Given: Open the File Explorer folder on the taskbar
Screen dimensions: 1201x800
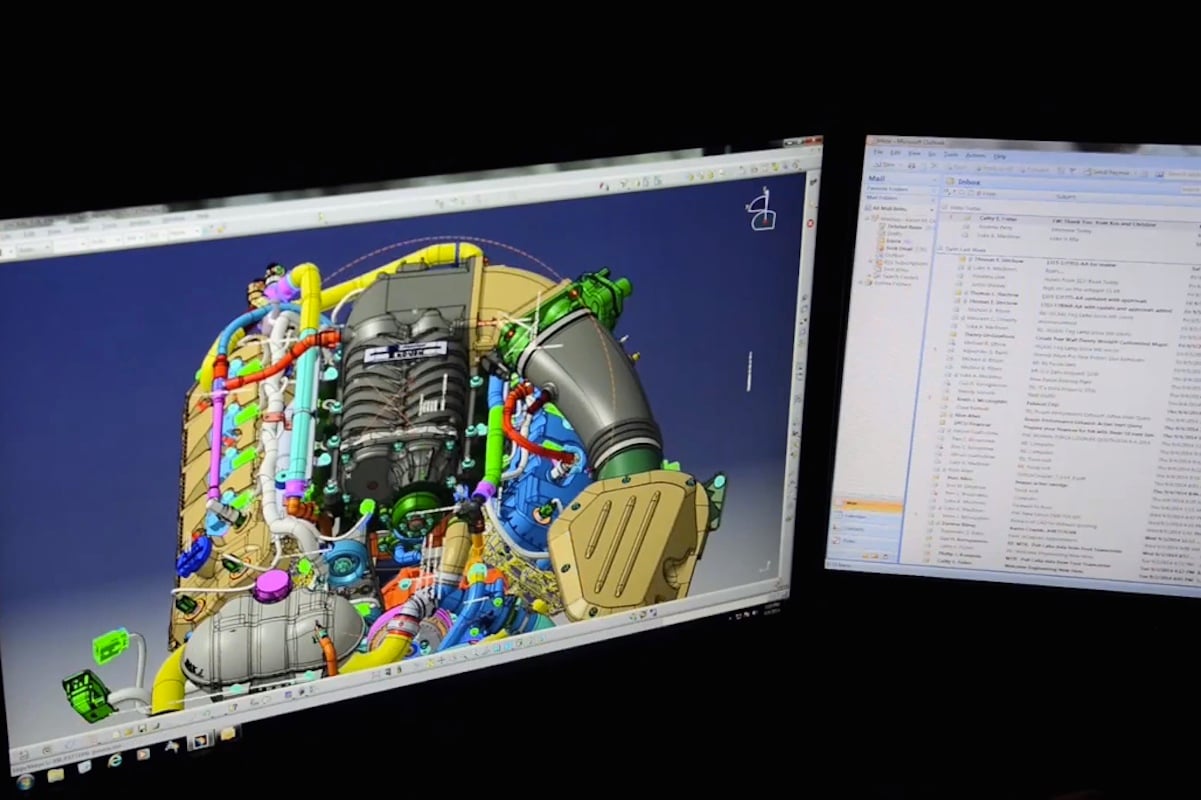Looking at the screenshot, I should [54, 774].
